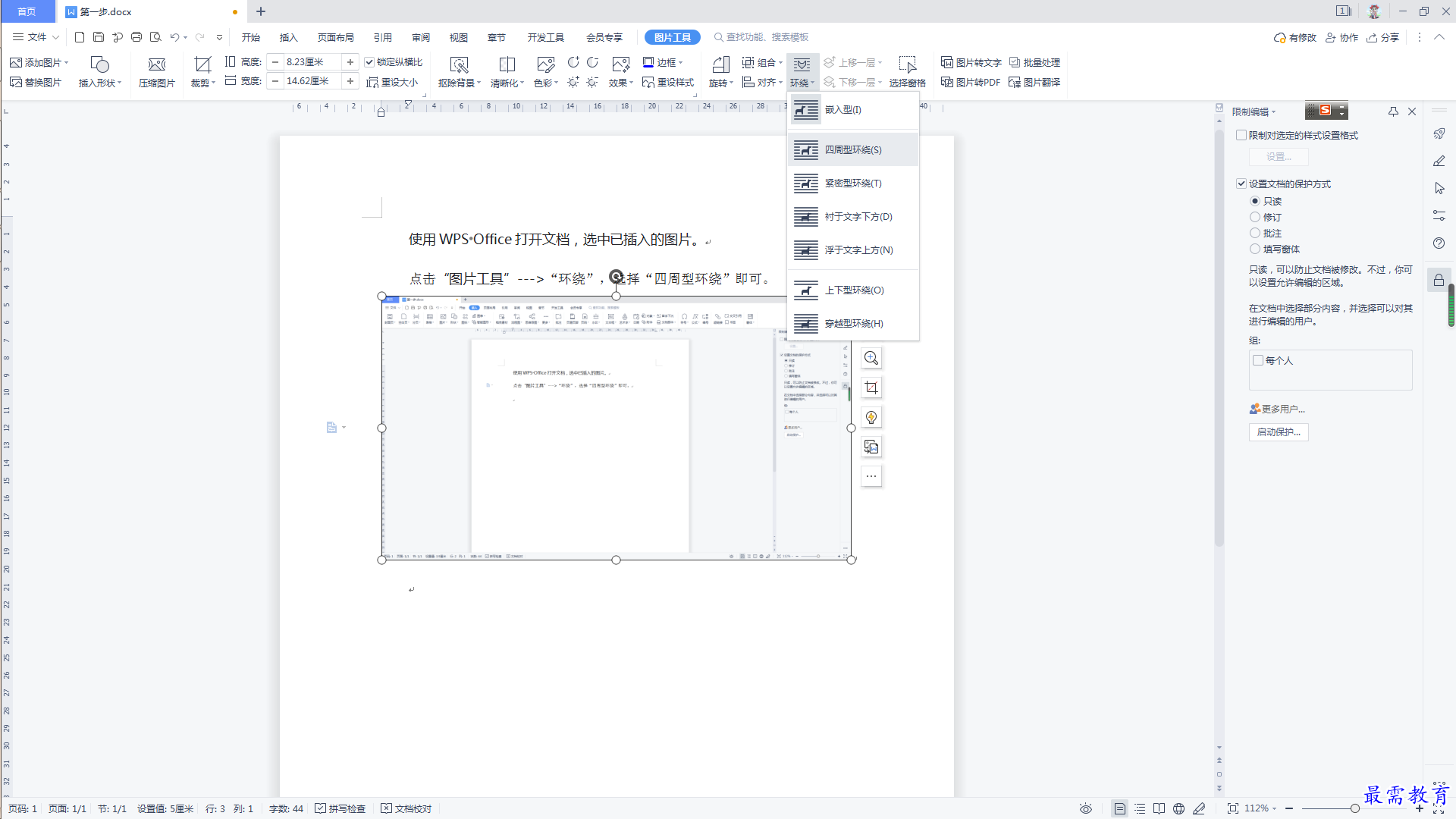Select the Comments (批注) radio button

(1255, 233)
